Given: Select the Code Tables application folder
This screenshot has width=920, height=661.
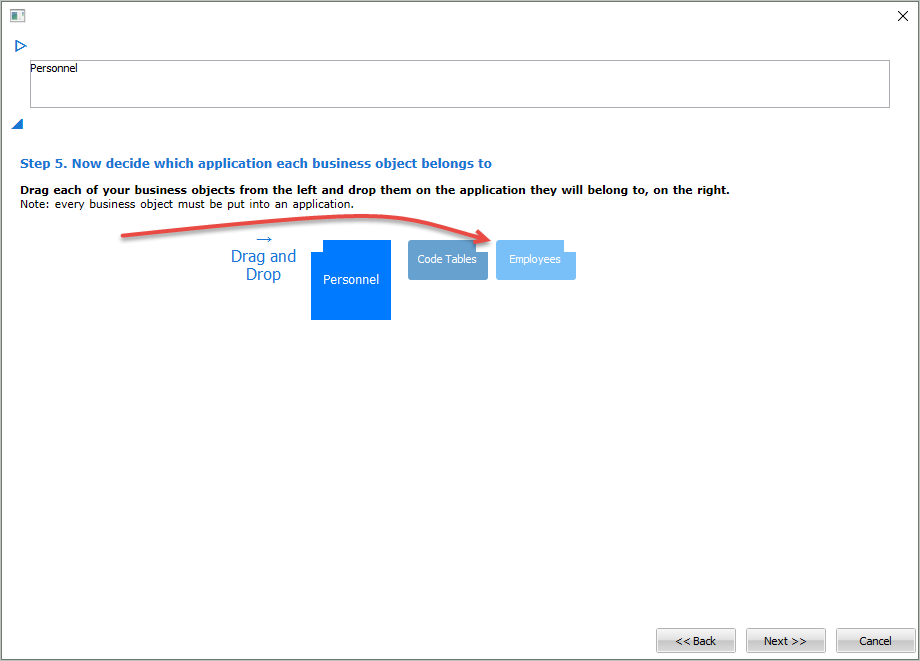Looking at the screenshot, I should coord(448,260).
